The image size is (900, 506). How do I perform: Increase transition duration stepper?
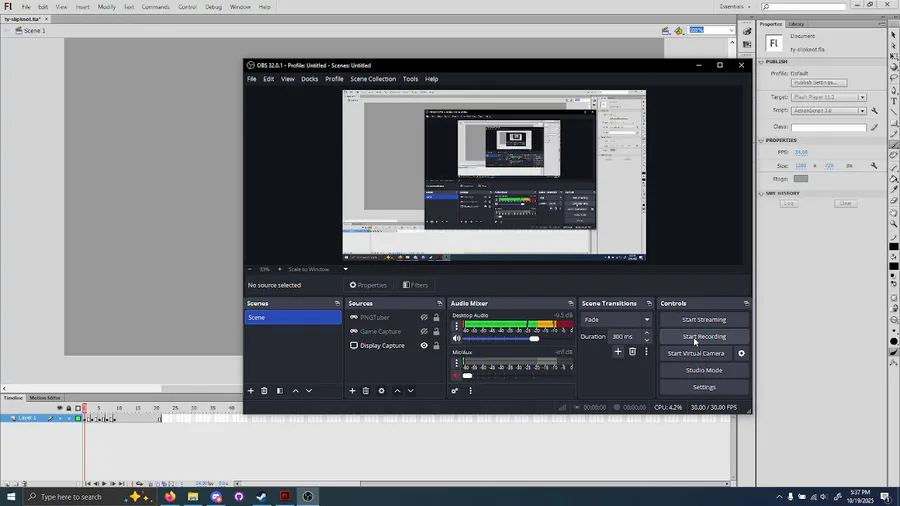pyautogui.click(x=647, y=333)
